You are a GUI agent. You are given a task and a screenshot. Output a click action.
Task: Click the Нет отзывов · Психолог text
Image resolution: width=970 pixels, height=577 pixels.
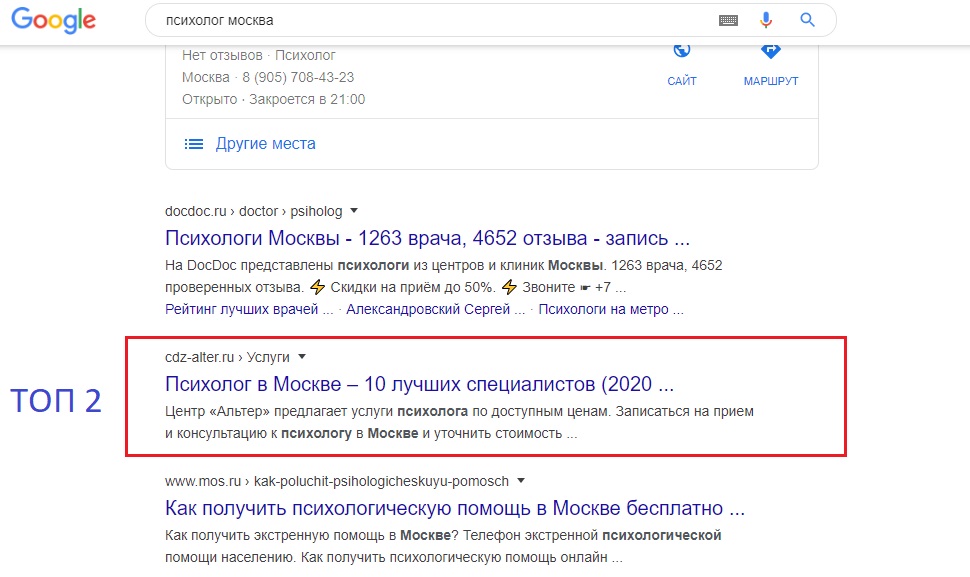[x=259, y=56]
